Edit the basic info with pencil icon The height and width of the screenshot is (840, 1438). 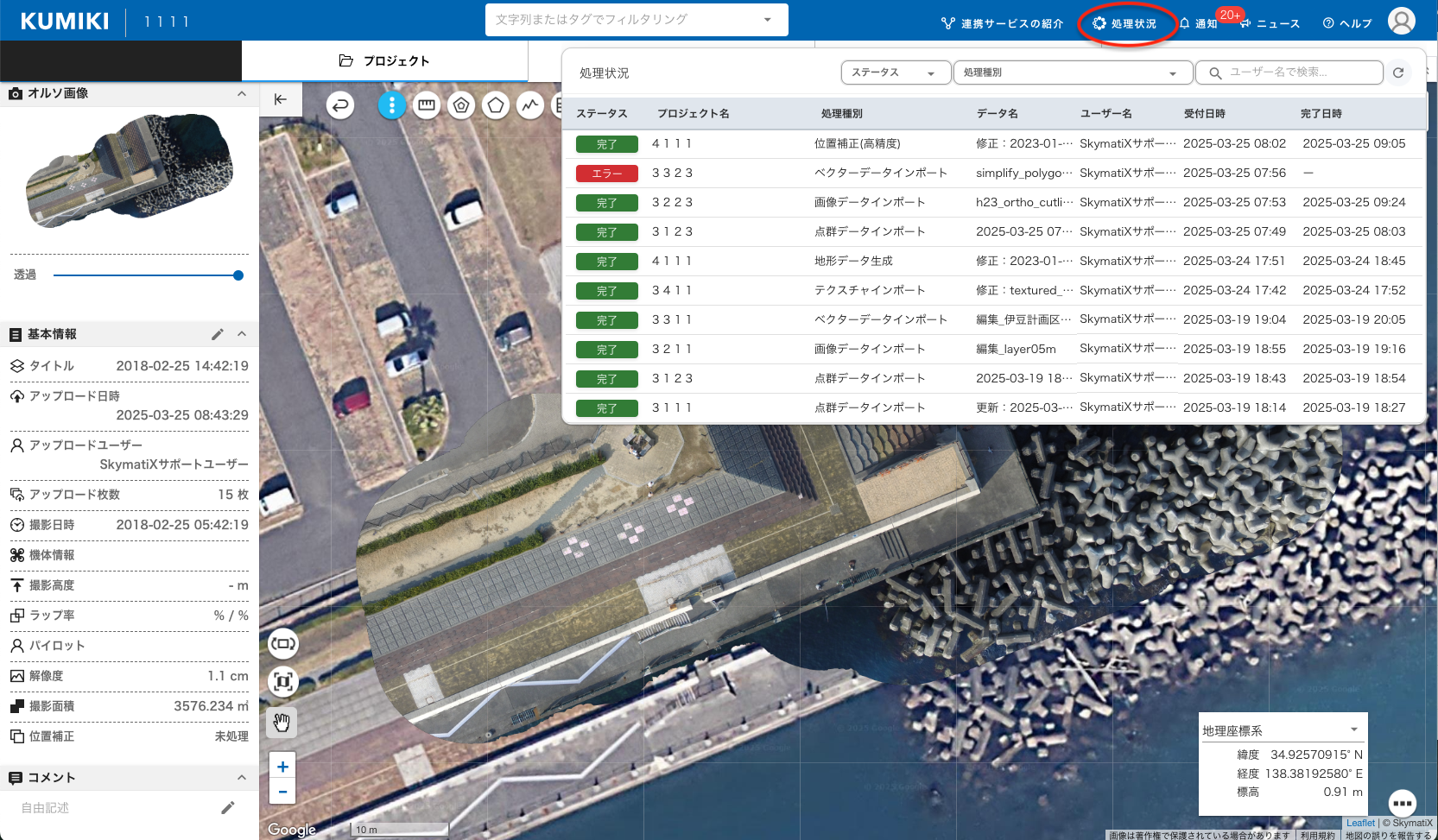tap(218, 334)
